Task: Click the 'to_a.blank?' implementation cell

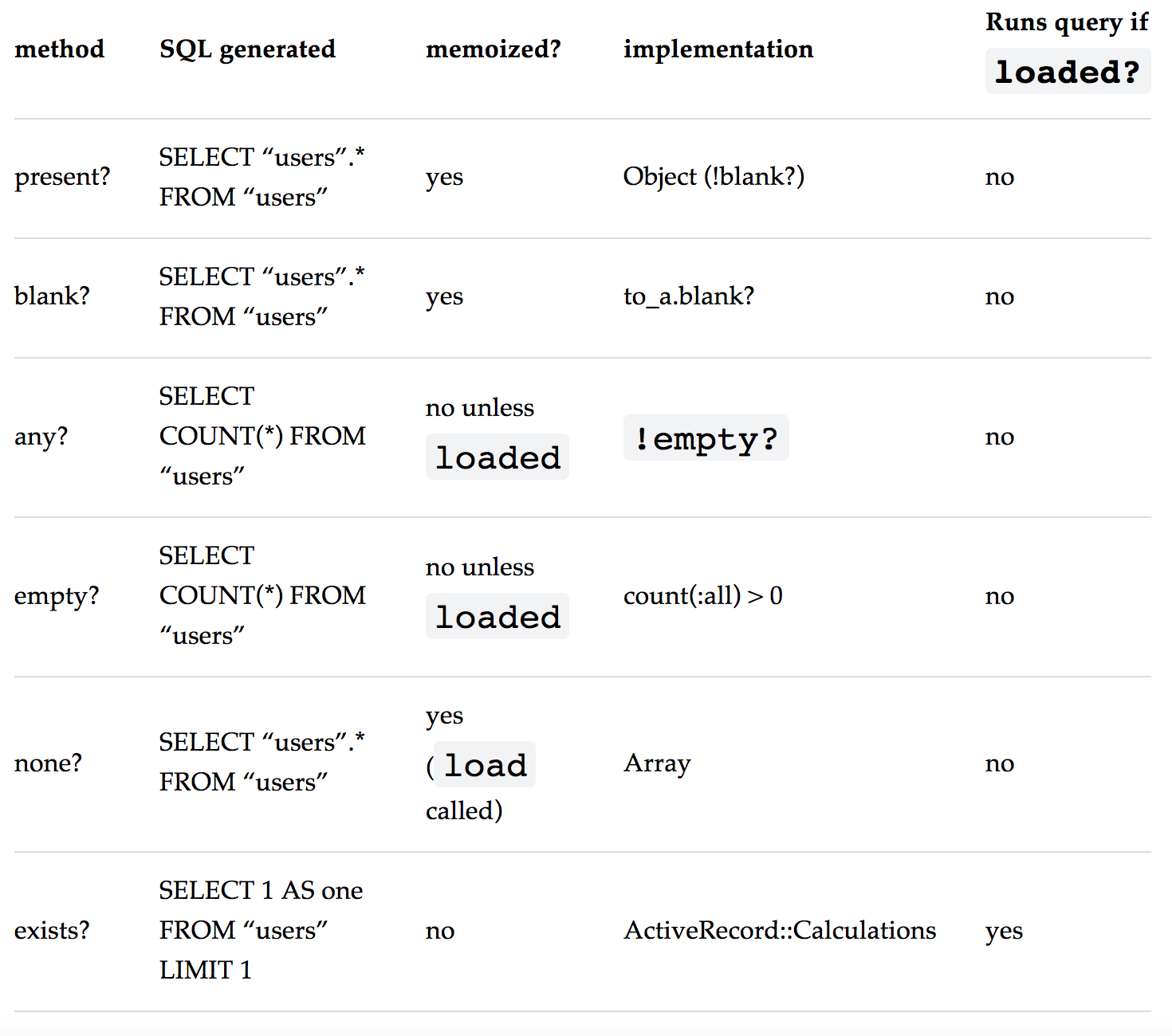Action: [x=689, y=296]
